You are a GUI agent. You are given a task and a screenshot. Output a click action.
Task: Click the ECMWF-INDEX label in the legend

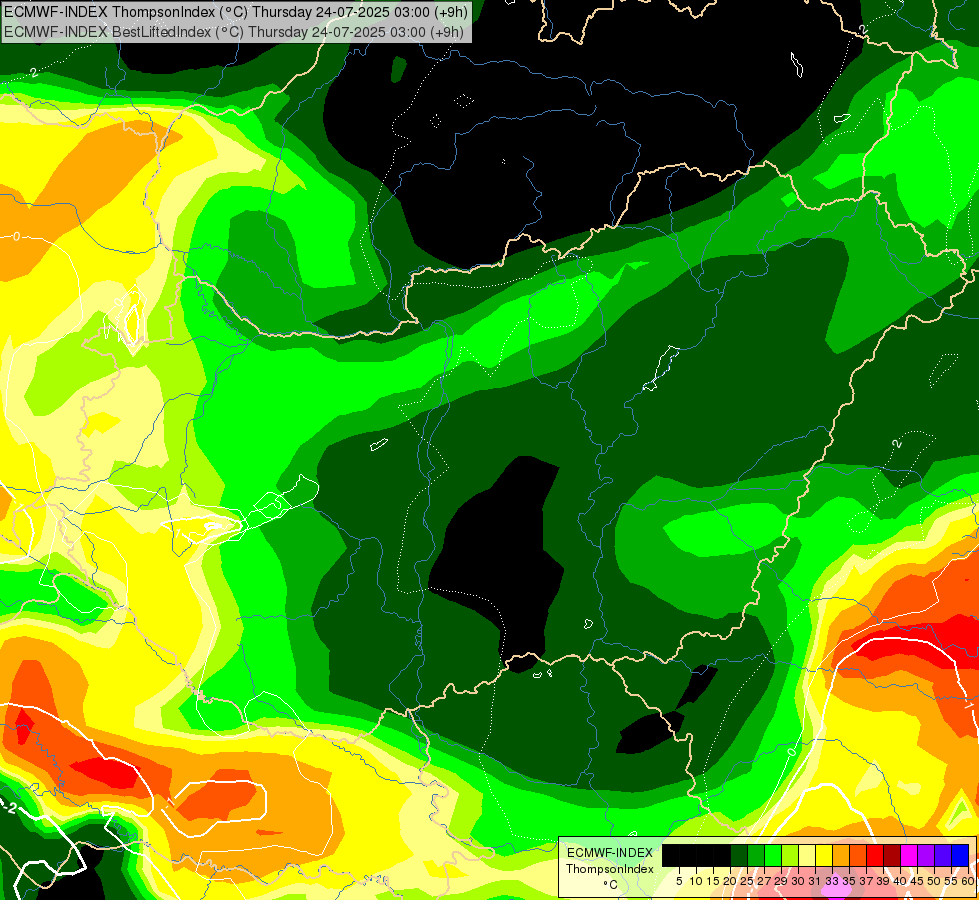pos(610,853)
